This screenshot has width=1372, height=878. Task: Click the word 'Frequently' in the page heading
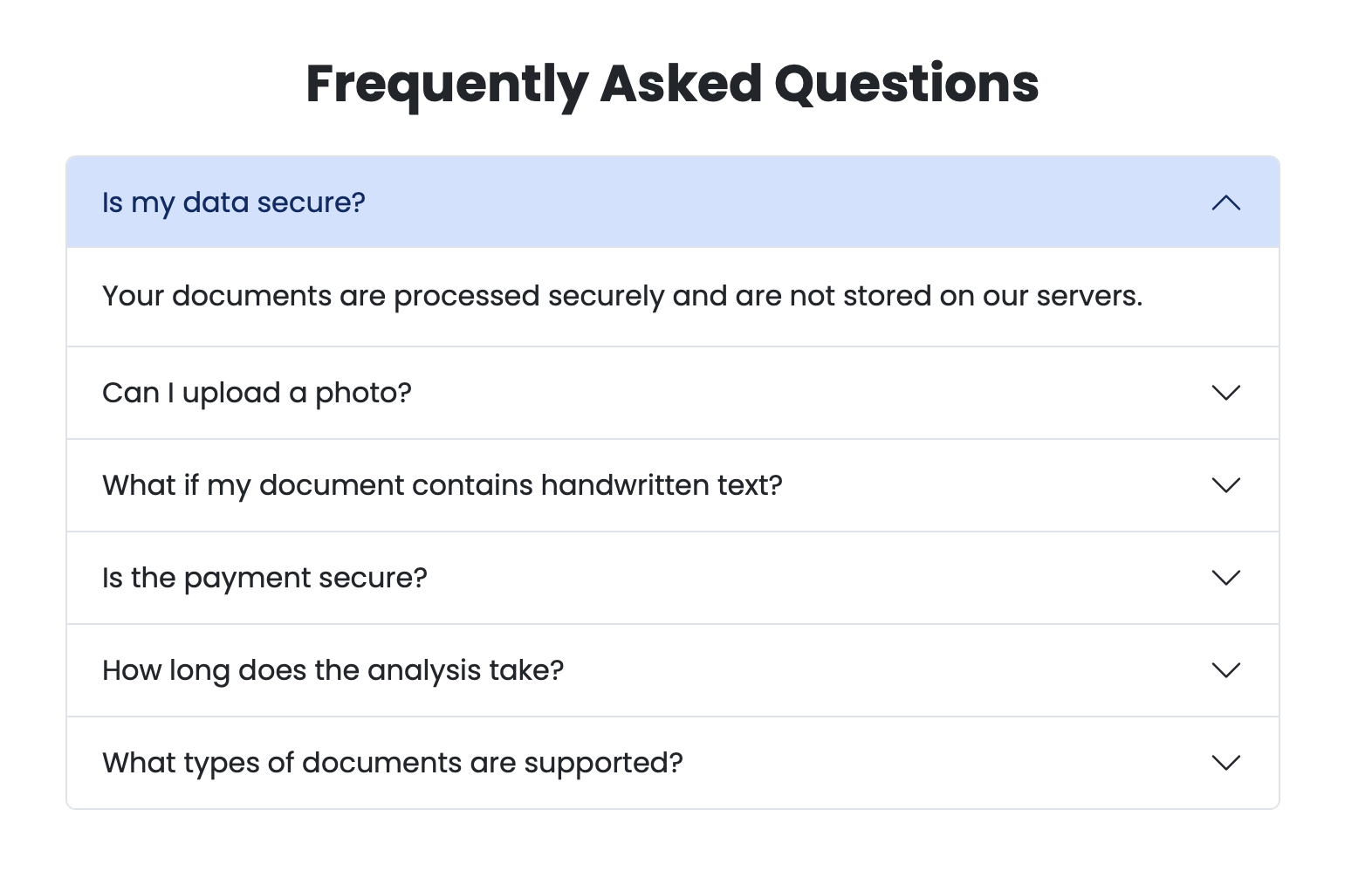447,84
